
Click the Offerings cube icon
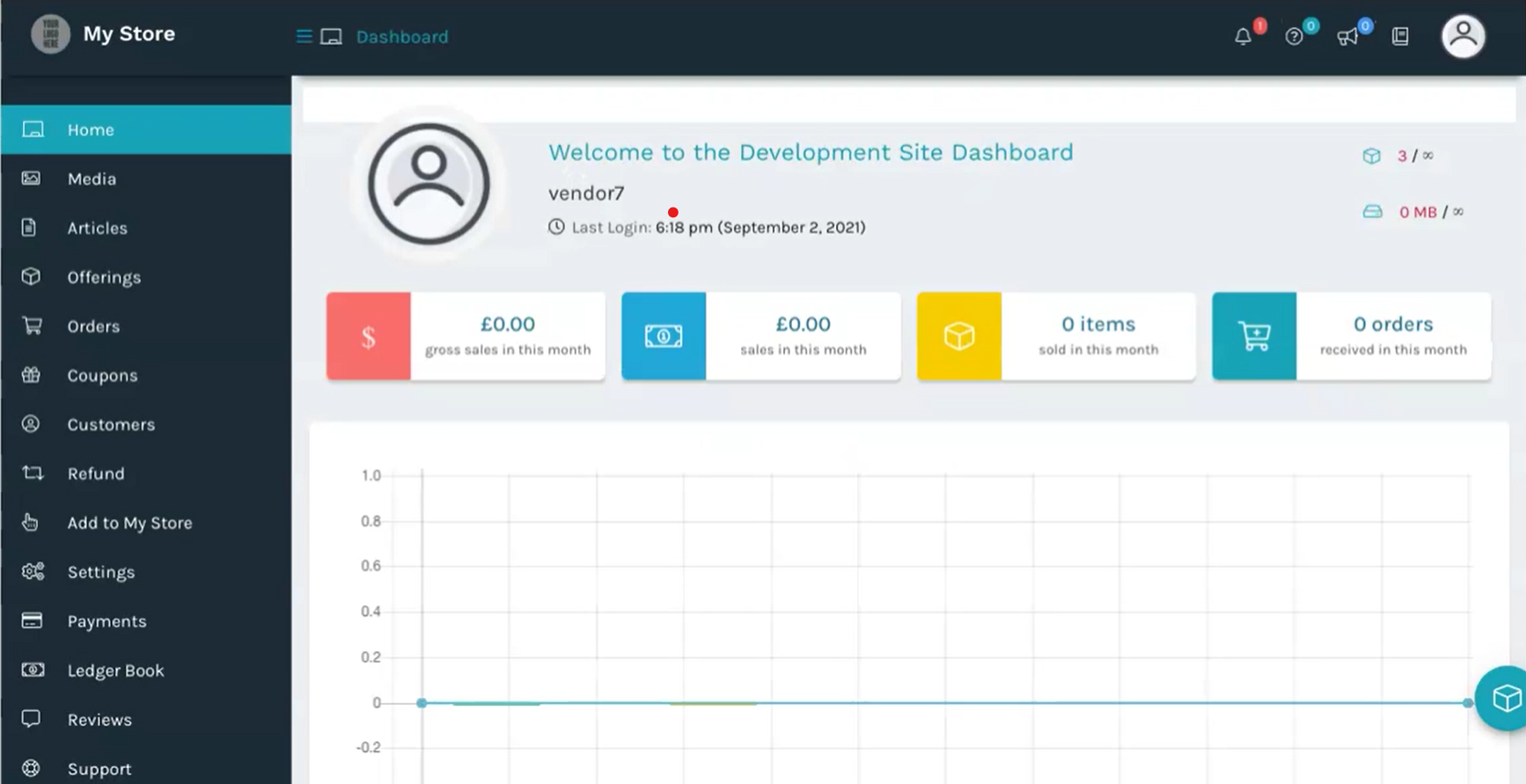point(32,276)
